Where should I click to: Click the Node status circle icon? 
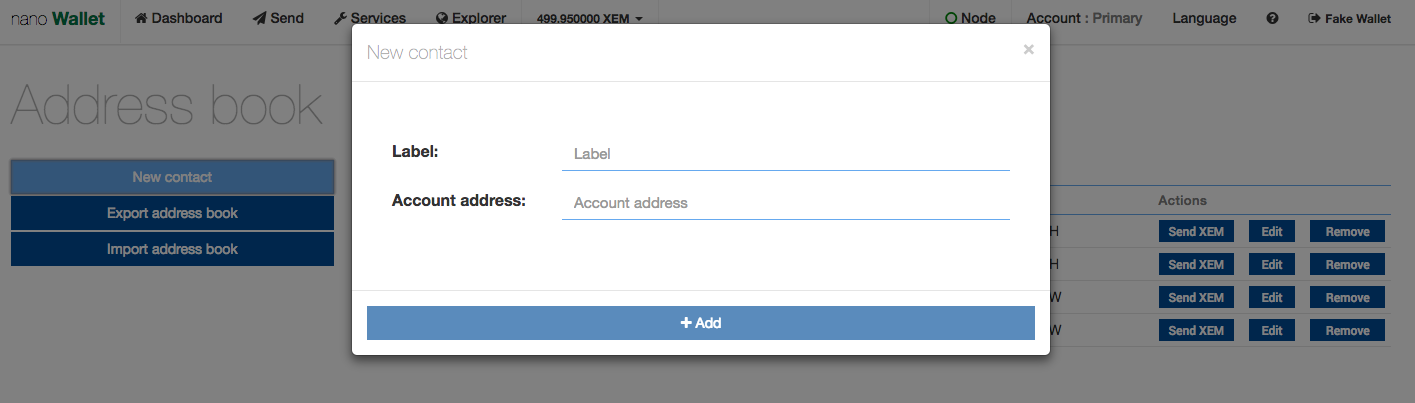951,18
